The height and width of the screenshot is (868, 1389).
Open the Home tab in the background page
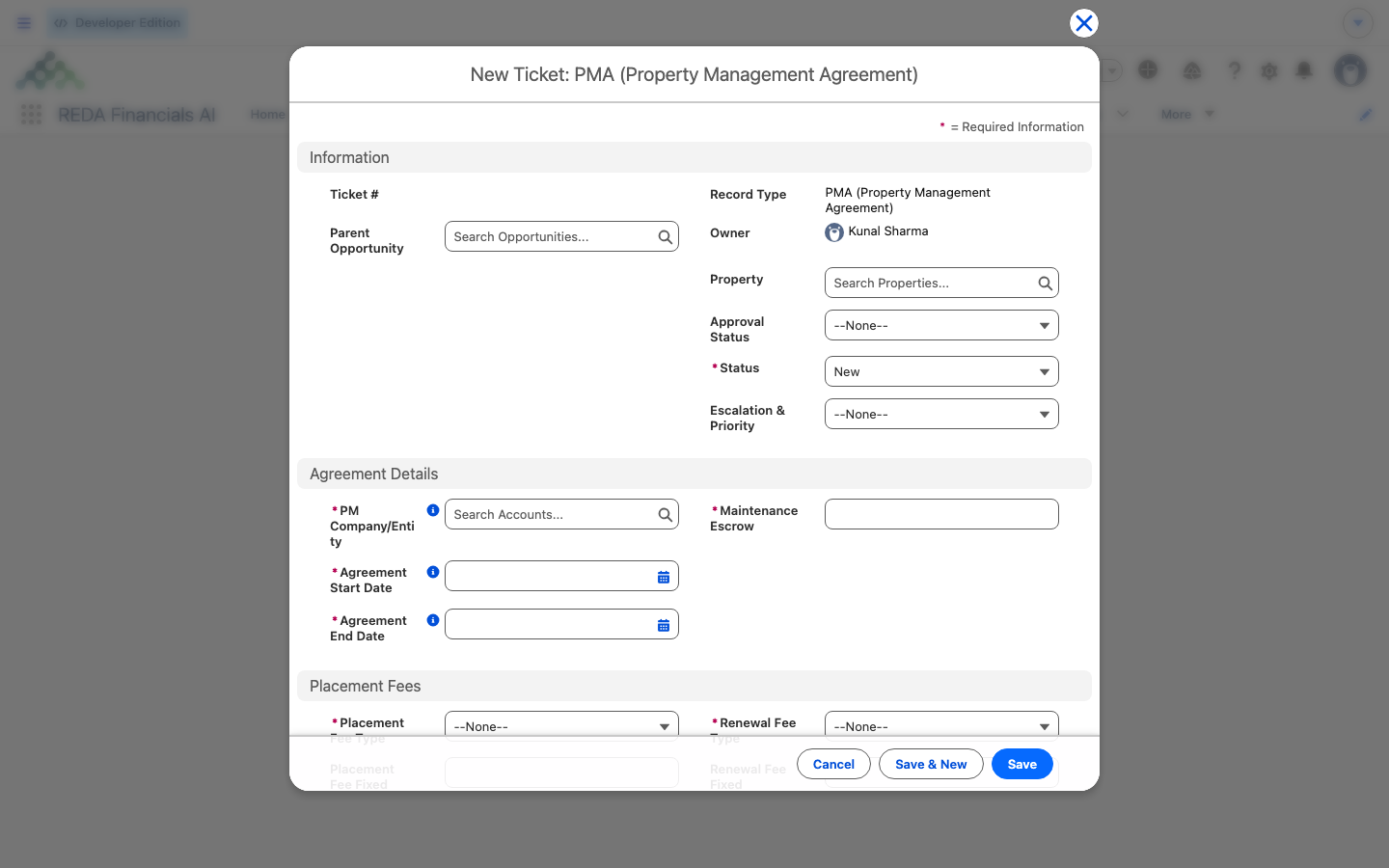(267, 115)
